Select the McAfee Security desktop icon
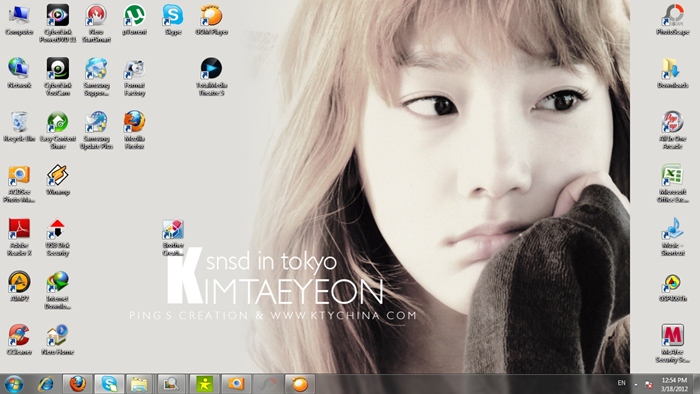This screenshot has width=700, height=394. tap(672, 343)
